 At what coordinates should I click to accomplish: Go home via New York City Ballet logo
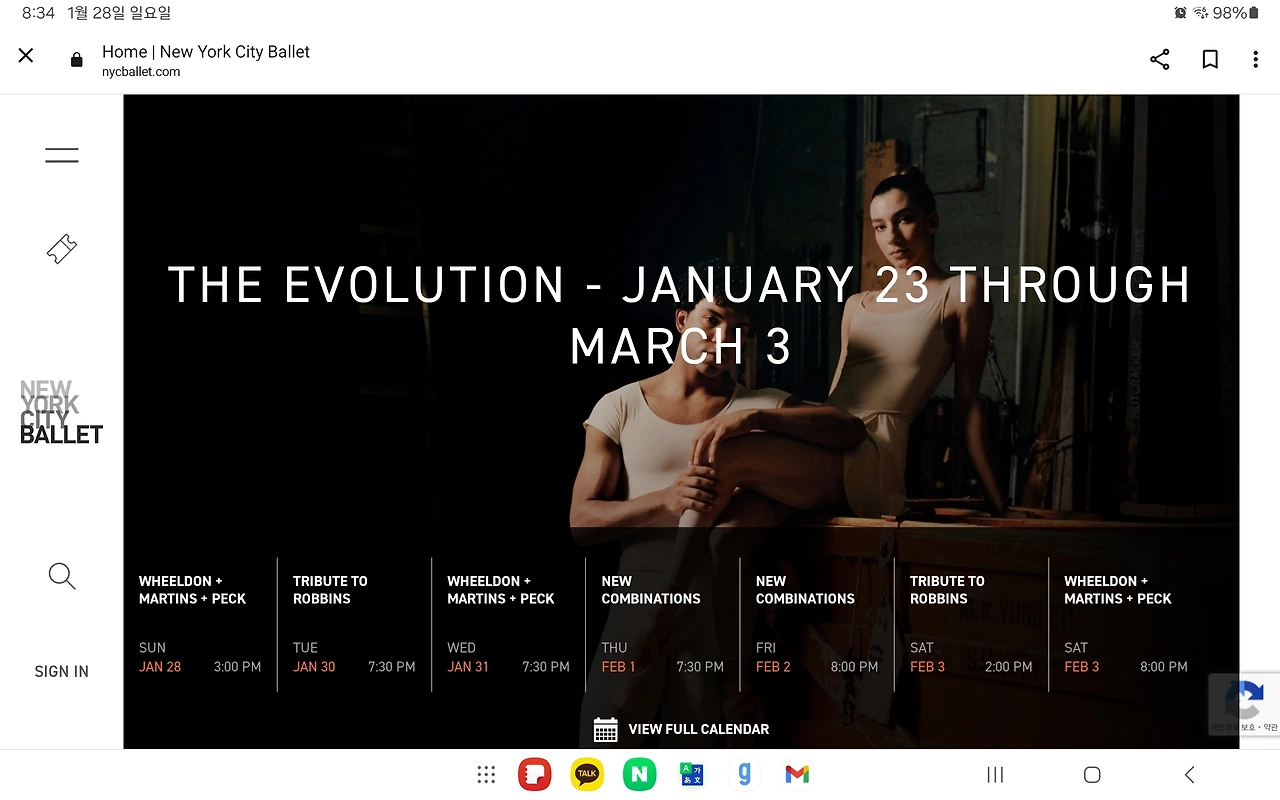61,412
